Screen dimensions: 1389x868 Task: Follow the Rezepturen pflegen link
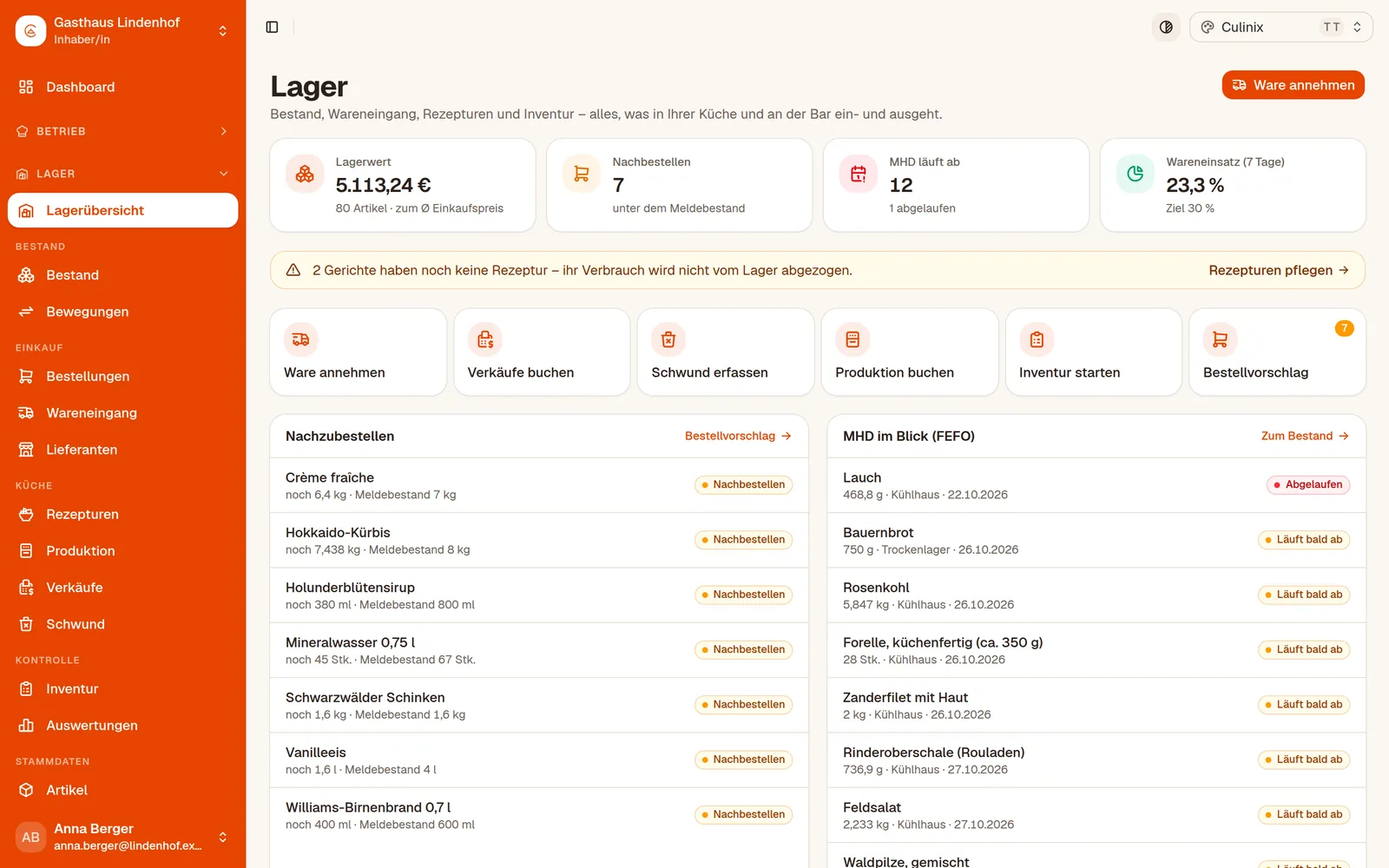pyautogui.click(x=1279, y=270)
